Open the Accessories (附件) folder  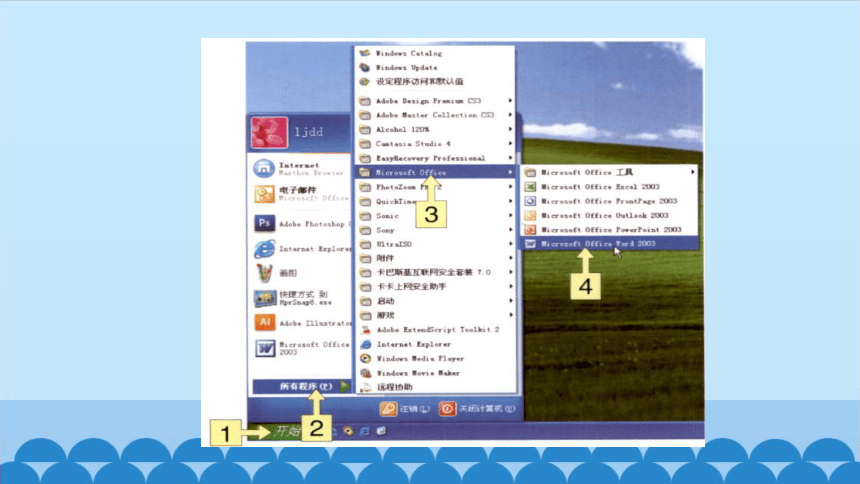pyautogui.click(x=435, y=258)
